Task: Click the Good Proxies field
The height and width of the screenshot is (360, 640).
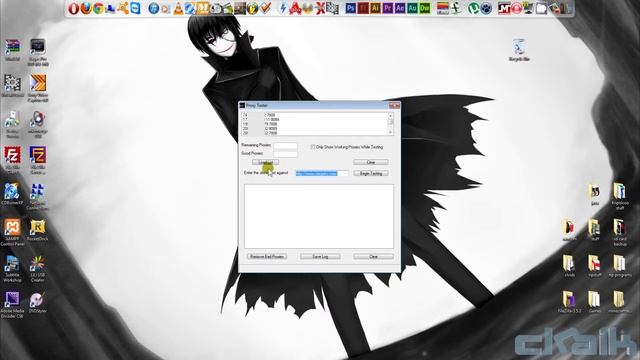Action: tap(285, 153)
